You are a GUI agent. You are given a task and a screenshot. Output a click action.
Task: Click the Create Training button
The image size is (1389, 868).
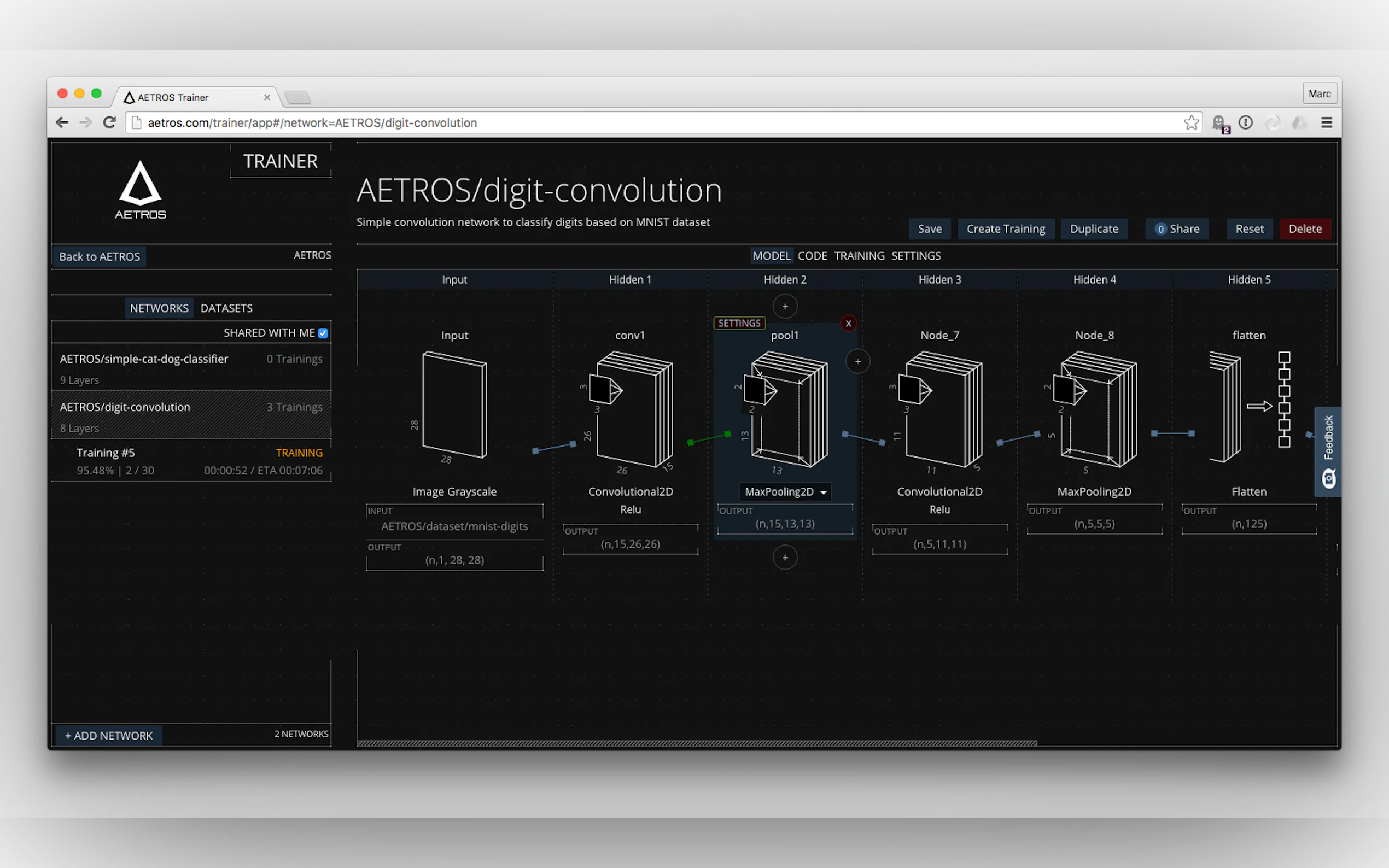(1005, 229)
